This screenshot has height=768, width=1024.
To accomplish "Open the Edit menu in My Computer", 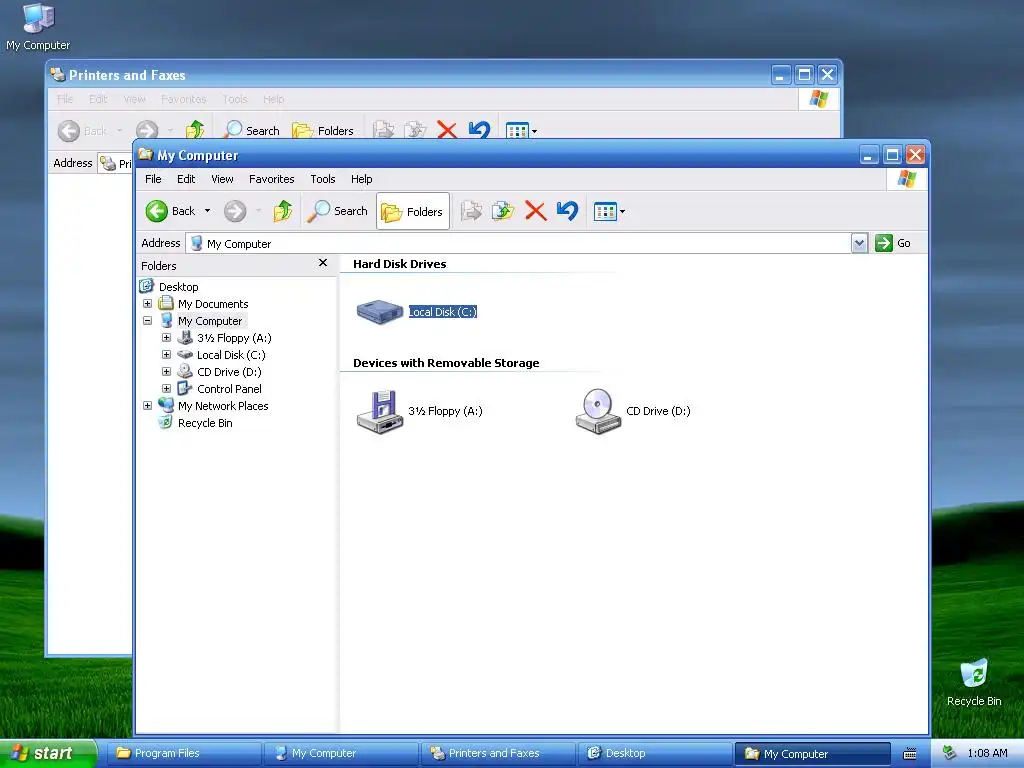I will (186, 179).
